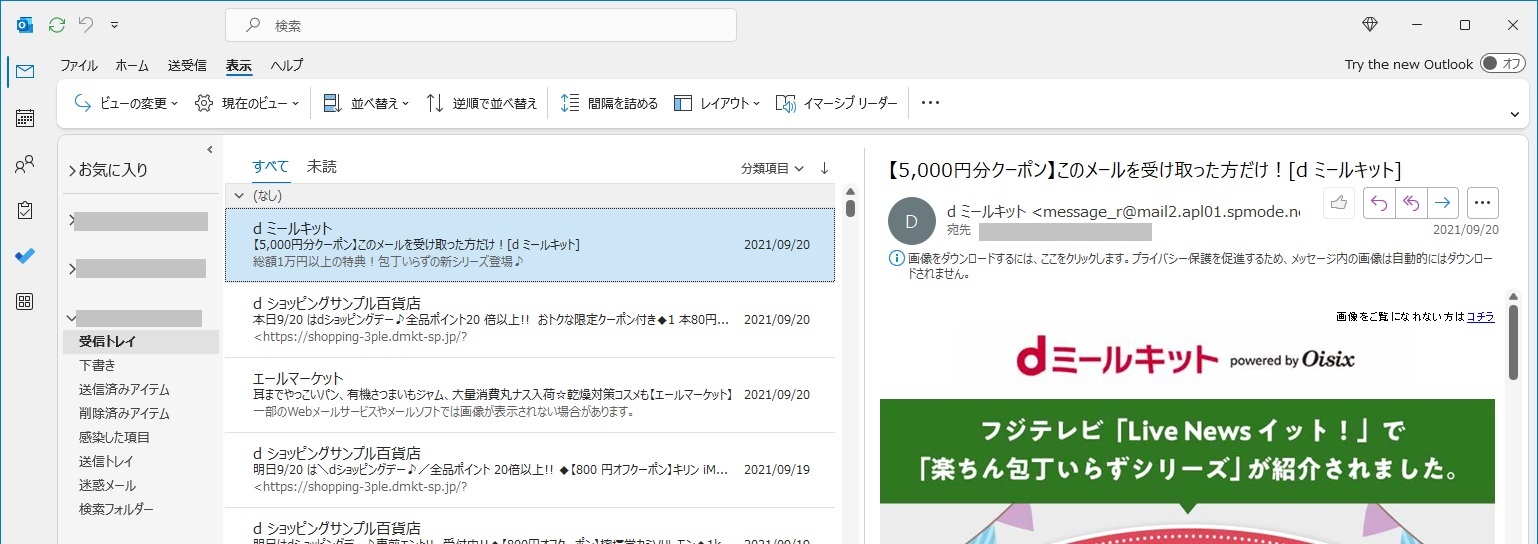Open the Tasks clipboard icon
Image resolution: width=1538 pixels, height=544 pixels.
point(25,210)
